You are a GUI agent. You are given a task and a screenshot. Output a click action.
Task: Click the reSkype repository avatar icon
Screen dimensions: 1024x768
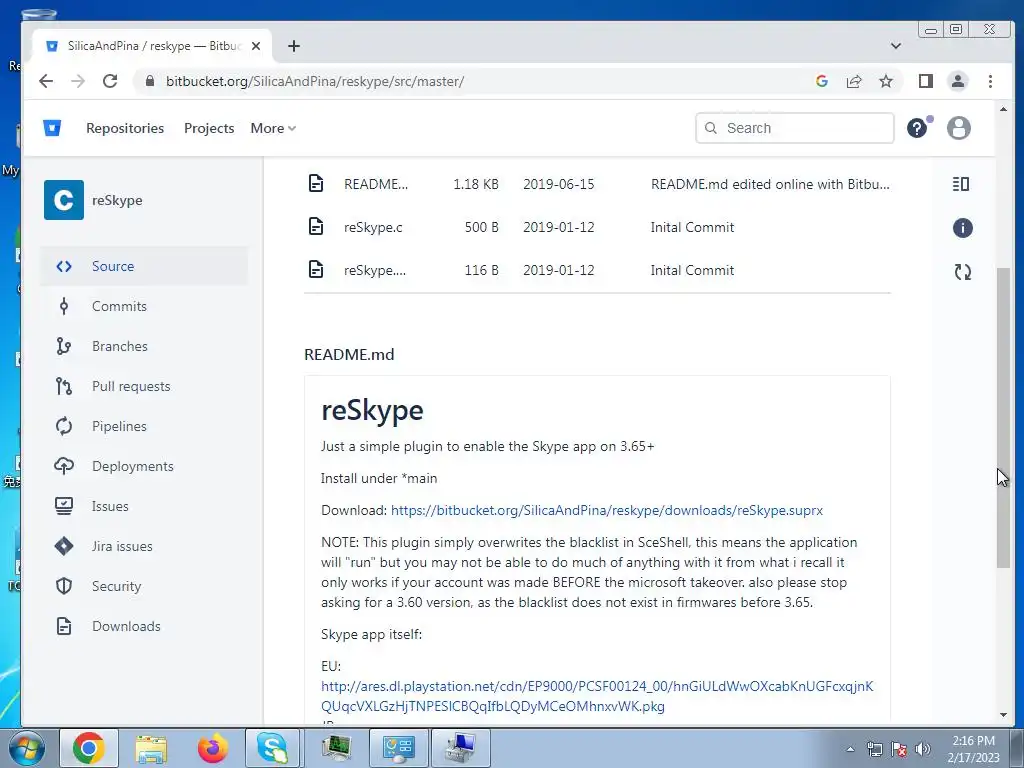click(63, 200)
